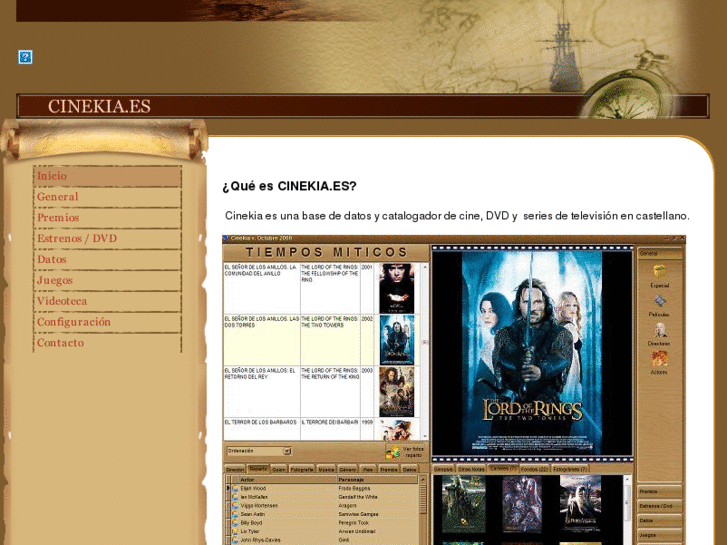Switch to the Carteles (7) tab
The image size is (727, 545).
point(503,468)
